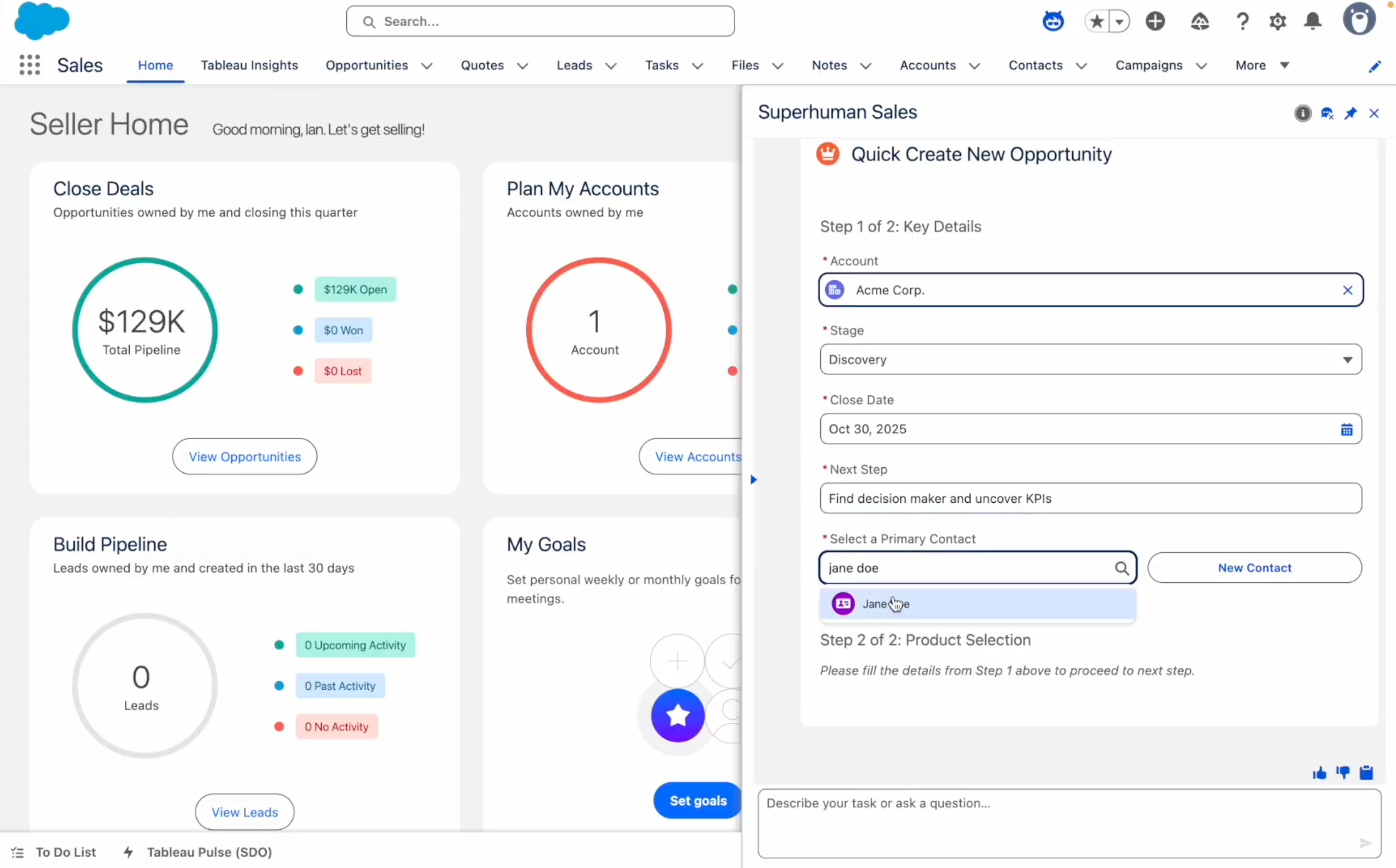Switch to the Tableau Insights tab
Viewport: 1396px width, 868px height.
click(249, 65)
